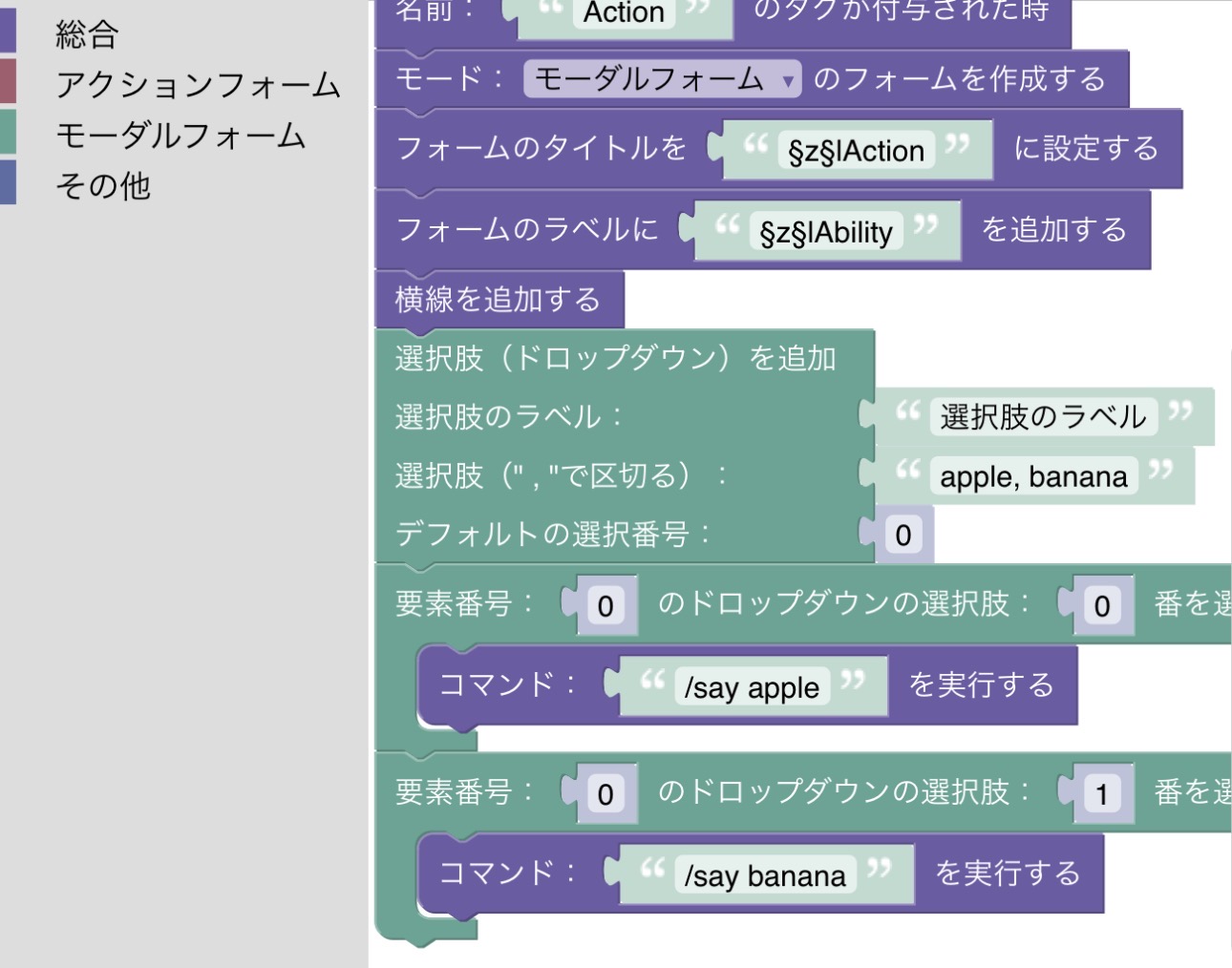Edit the default selection number field

point(903,536)
